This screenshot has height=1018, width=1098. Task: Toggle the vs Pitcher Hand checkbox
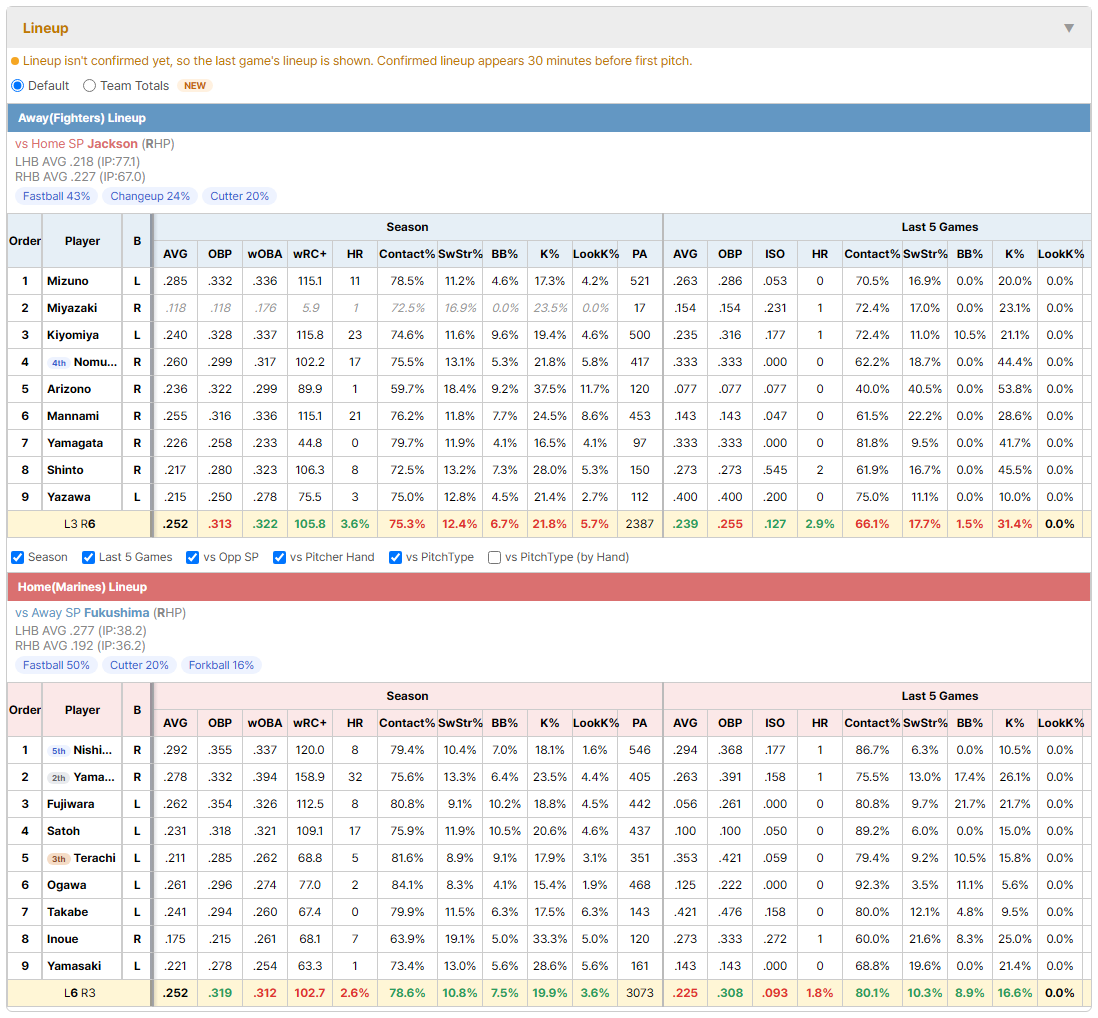point(279,557)
